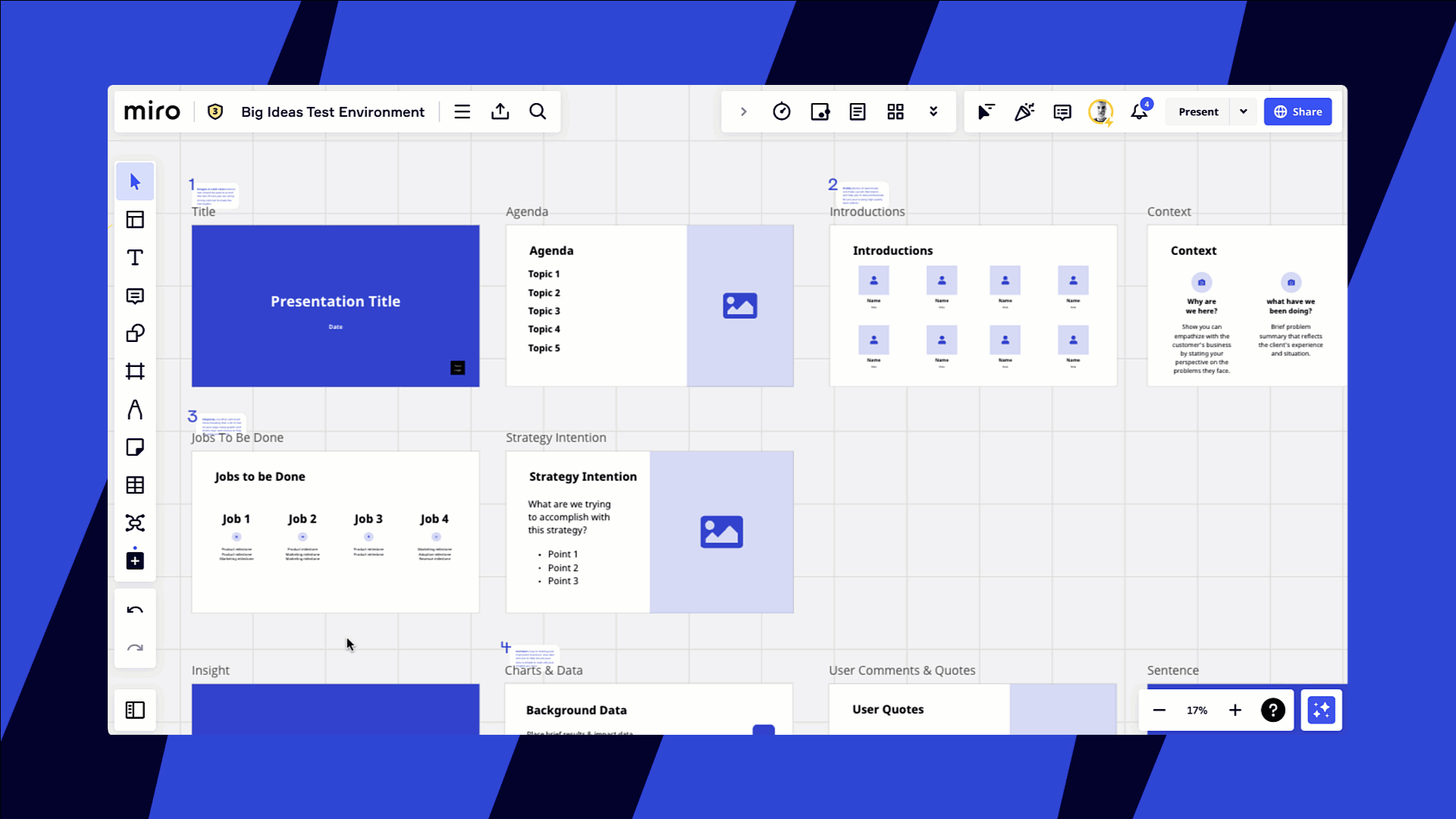This screenshot has width=1456, height=819.
Task: Toggle the frames side panel
Action: tap(135, 710)
